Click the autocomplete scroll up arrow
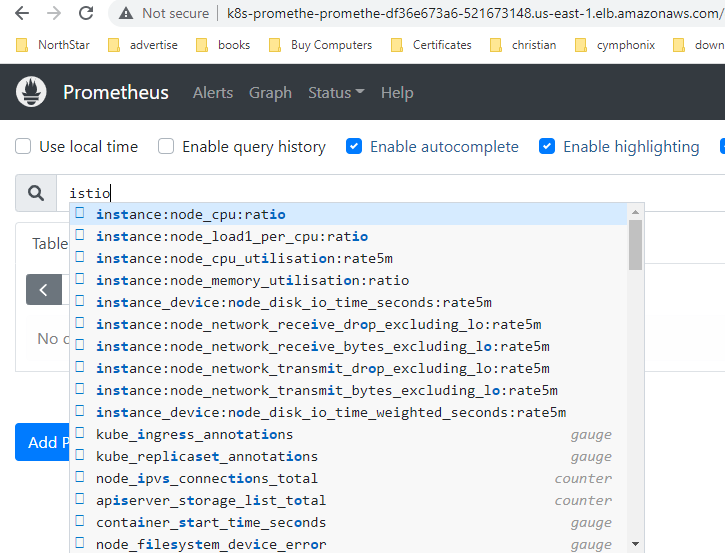725x553 pixels. 635,212
